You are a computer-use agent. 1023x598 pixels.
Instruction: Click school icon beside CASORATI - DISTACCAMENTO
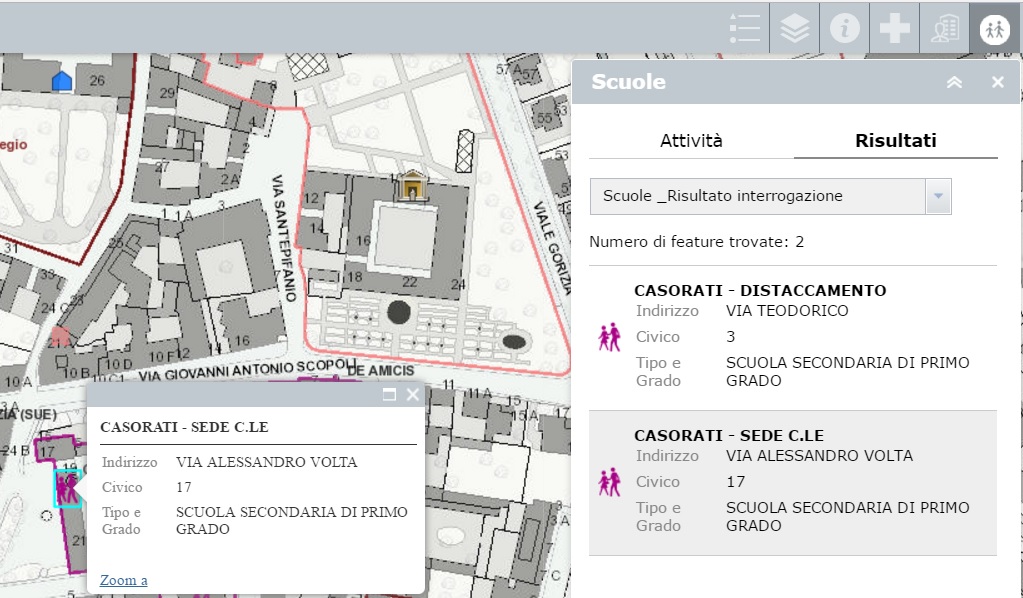coord(609,338)
